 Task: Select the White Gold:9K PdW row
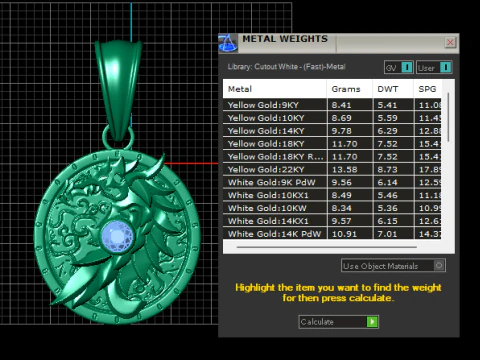coord(332,182)
